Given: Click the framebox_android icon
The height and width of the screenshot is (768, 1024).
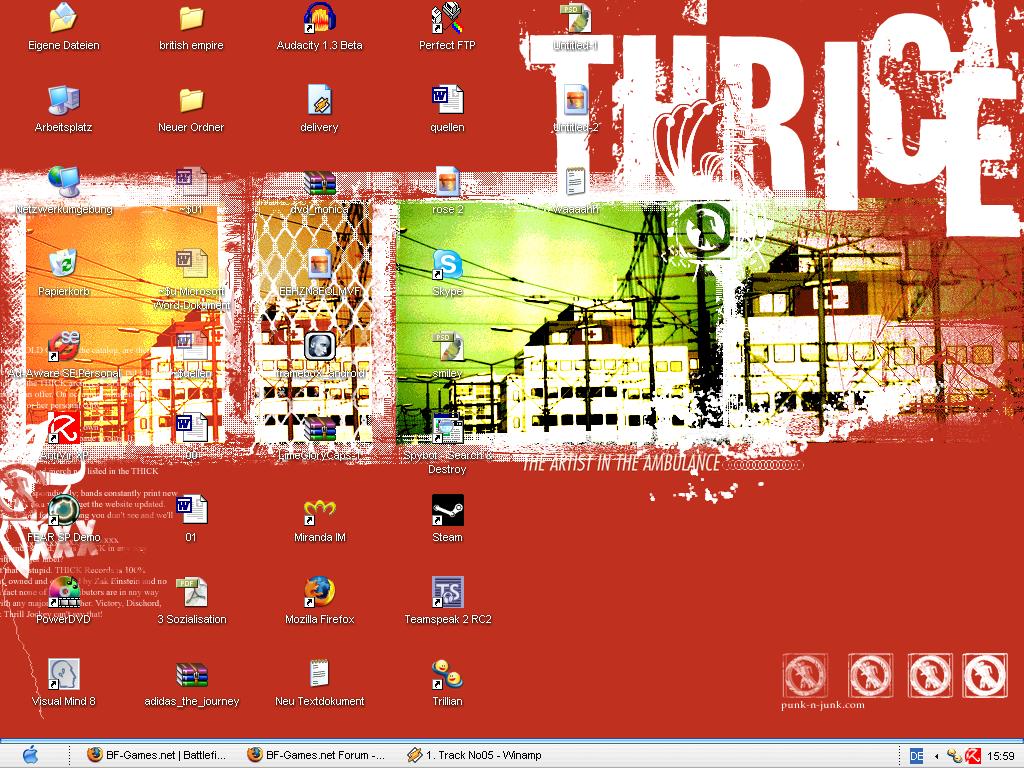Looking at the screenshot, I should coord(319,346).
